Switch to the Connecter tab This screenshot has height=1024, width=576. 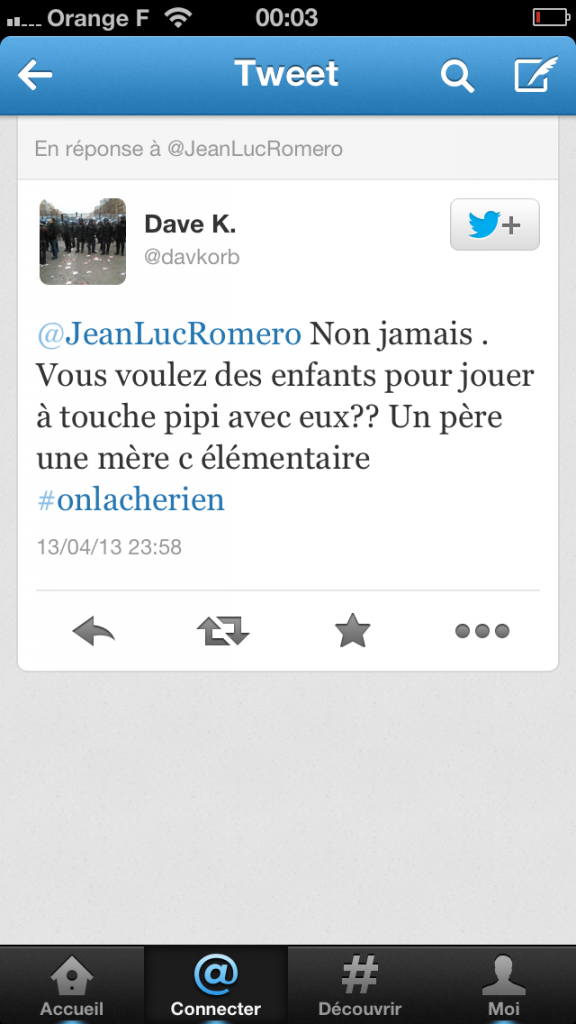point(216,985)
